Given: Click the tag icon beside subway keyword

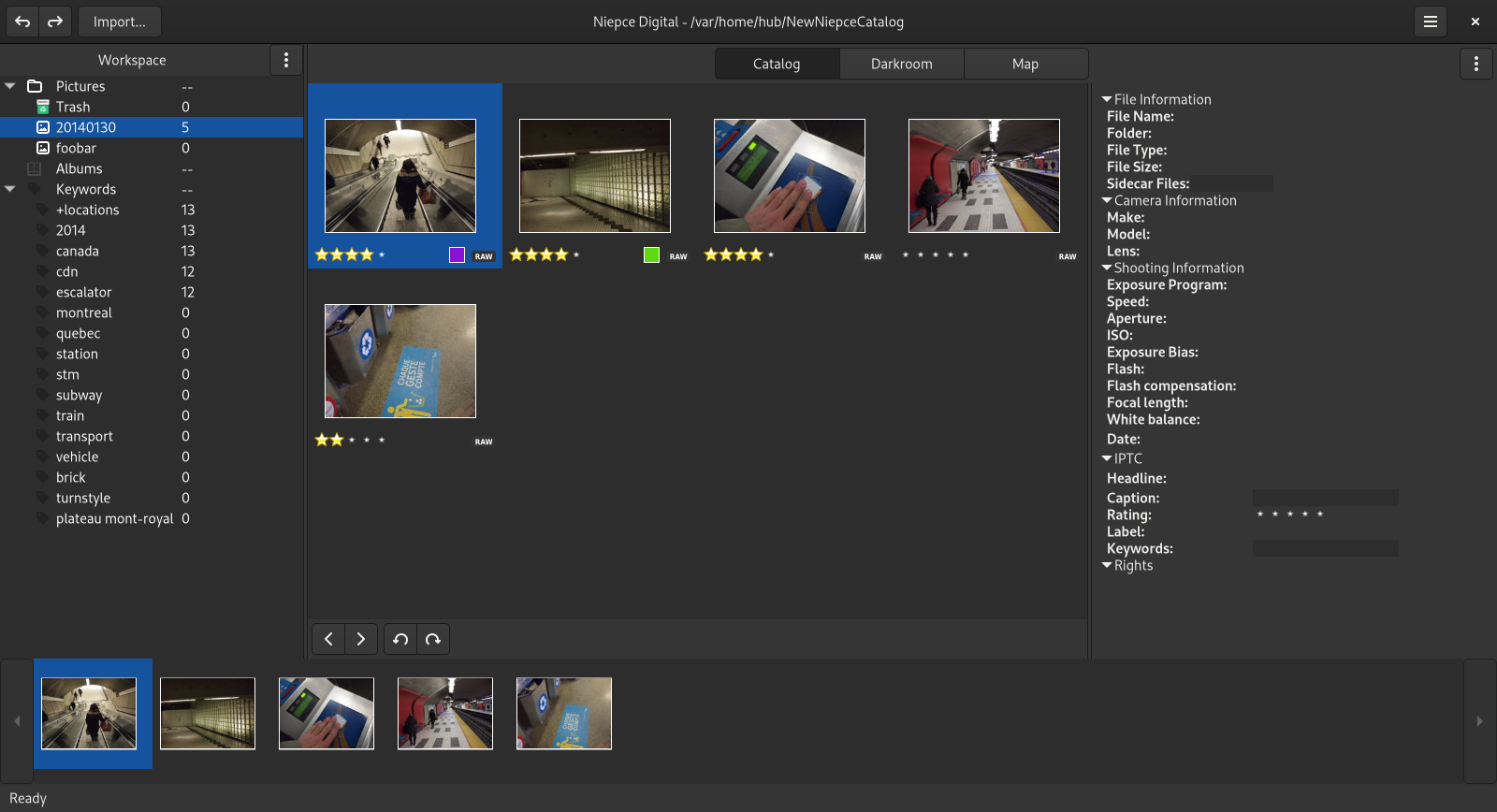Looking at the screenshot, I should point(43,395).
